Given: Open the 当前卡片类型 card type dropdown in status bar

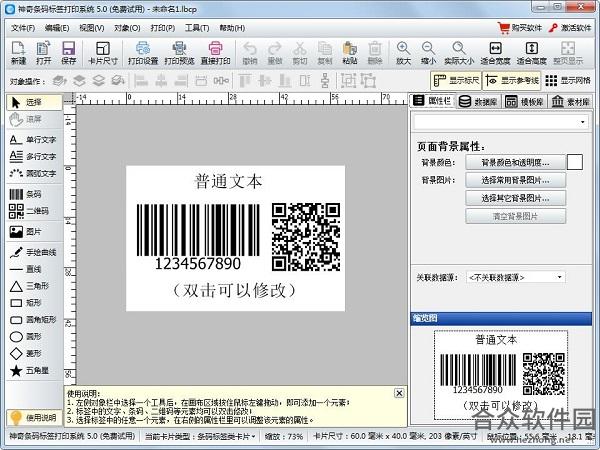Looking at the screenshot, I should tap(200, 436).
